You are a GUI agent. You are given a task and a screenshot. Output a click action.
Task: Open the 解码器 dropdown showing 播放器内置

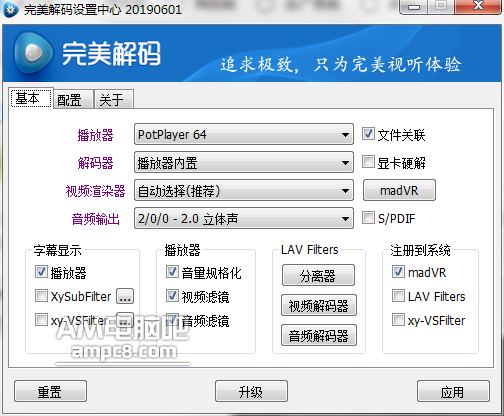[x=244, y=162]
